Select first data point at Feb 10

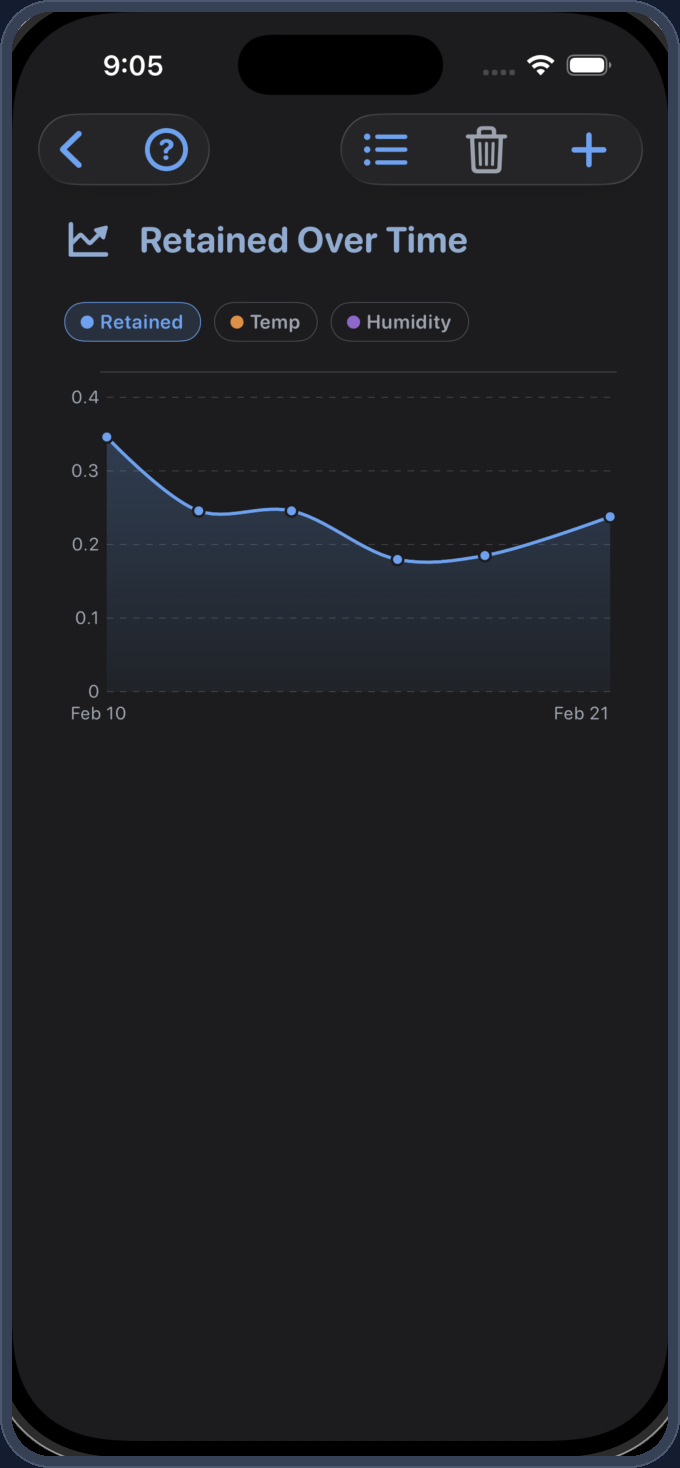coord(107,437)
